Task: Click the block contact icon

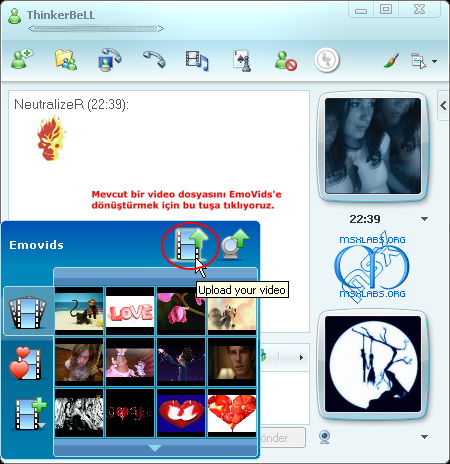Action: (x=286, y=61)
